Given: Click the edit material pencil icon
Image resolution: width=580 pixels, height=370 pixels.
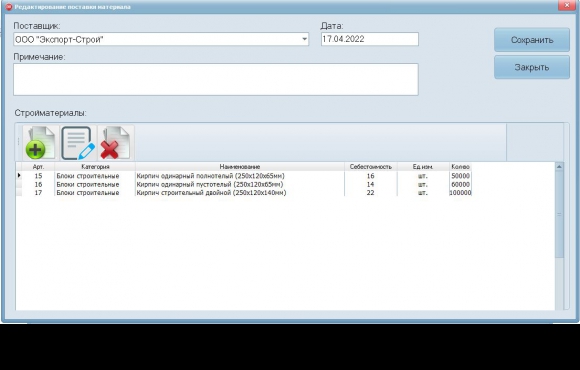Looking at the screenshot, I should coord(78,143).
